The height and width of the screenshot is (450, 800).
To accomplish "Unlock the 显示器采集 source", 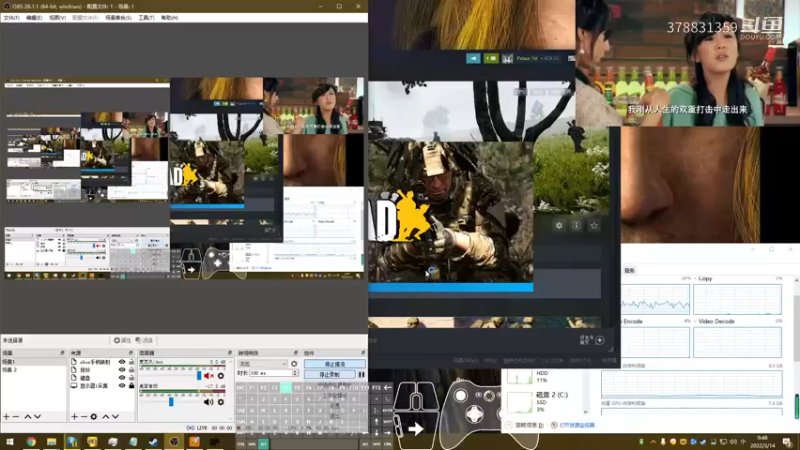I will [131, 386].
